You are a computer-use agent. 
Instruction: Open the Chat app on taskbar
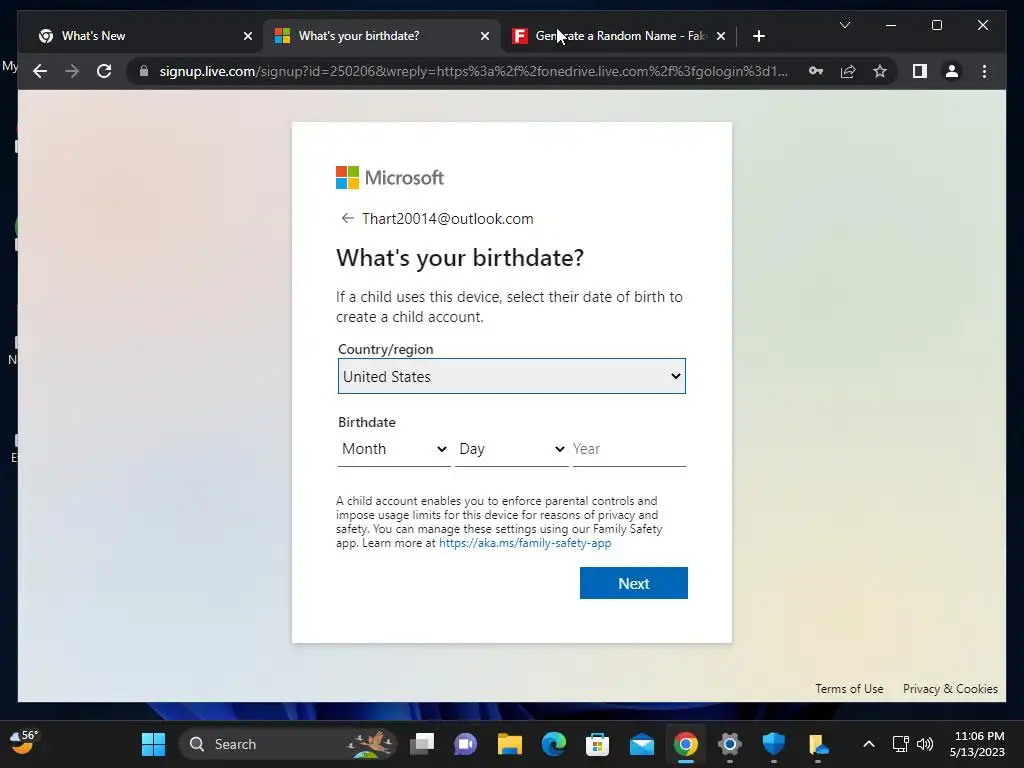coord(466,744)
